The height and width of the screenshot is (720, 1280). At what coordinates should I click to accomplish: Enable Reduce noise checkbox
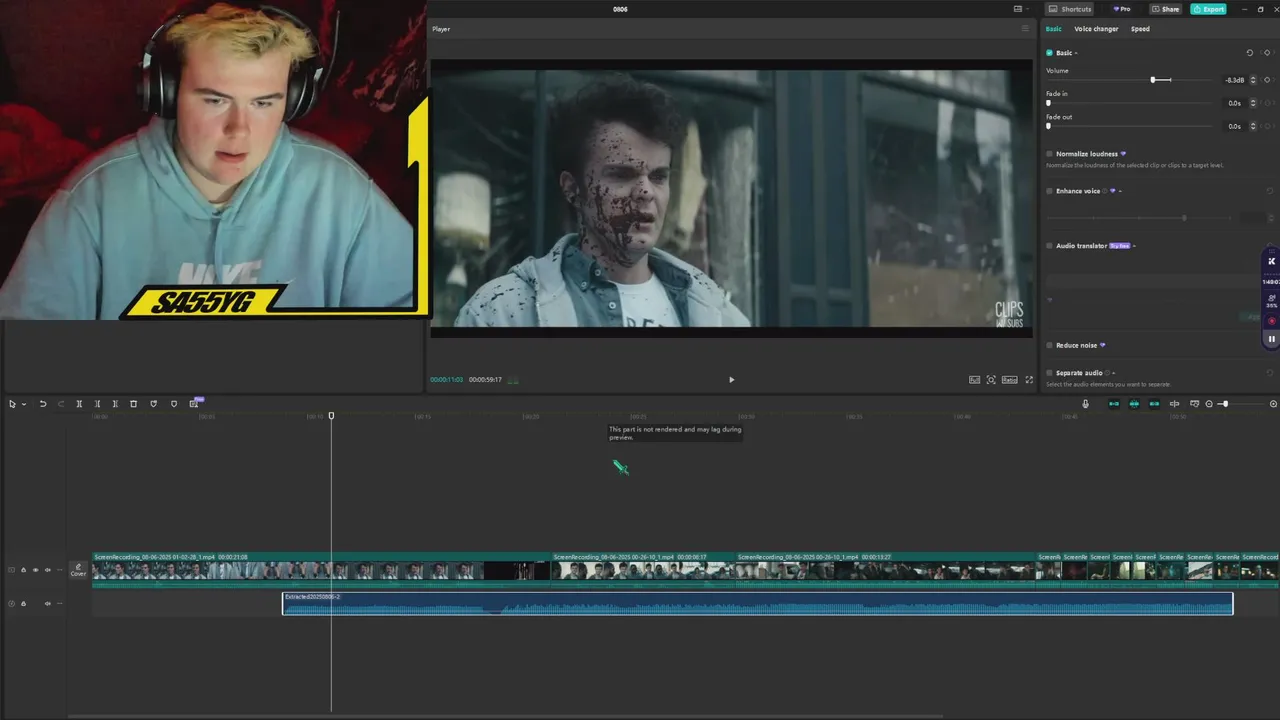point(1049,345)
